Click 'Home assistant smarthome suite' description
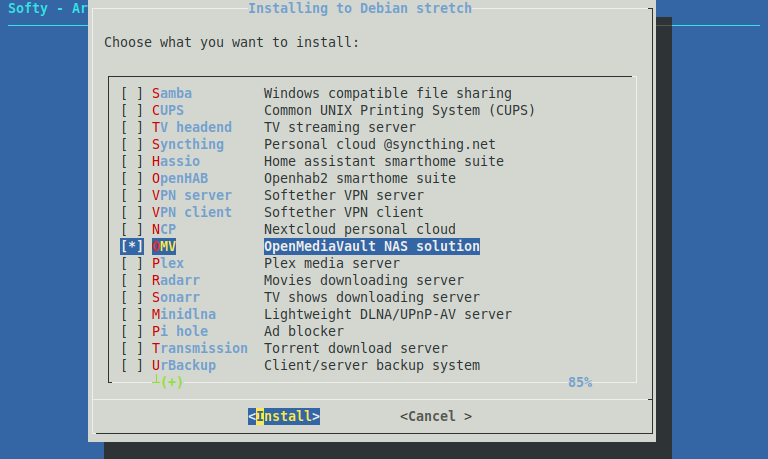The image size is (768, 459). pos(384,161)
